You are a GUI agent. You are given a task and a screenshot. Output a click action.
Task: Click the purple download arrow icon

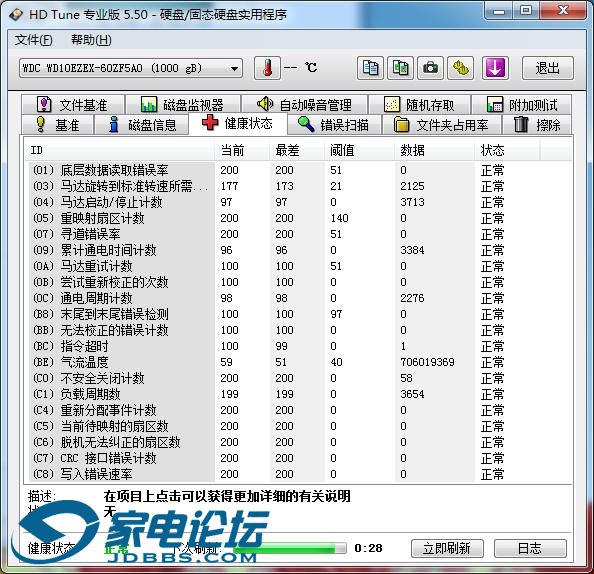pos(495,68)
